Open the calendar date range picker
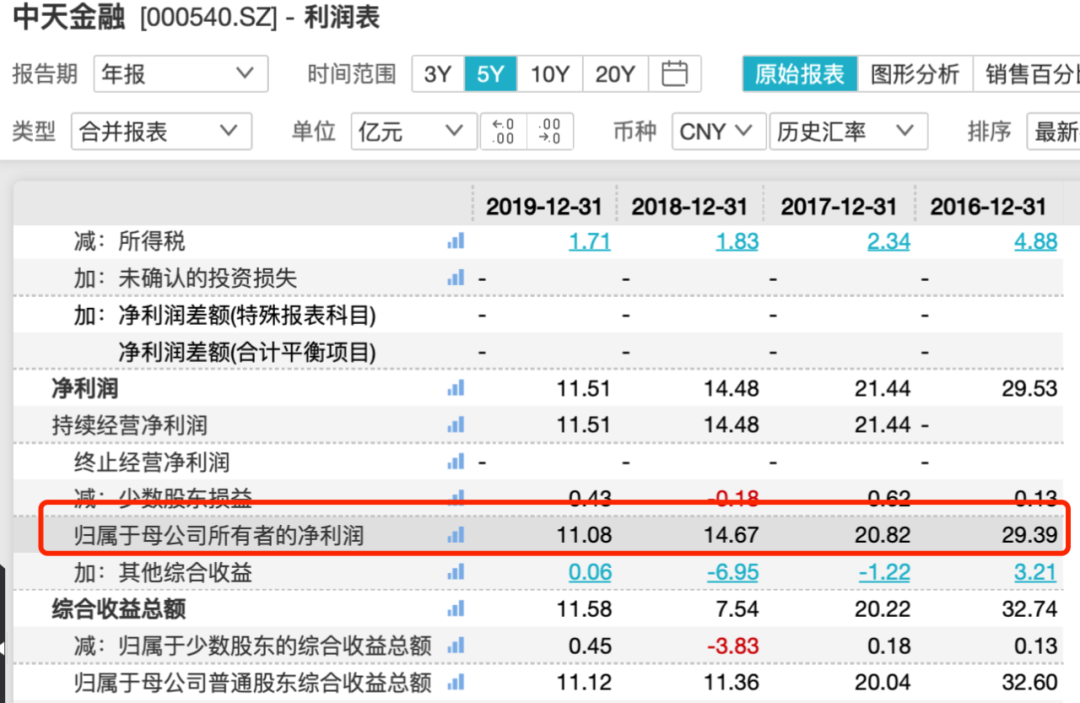Image resolution: width=1080 pixels, height=703 pixels. click(x=674, y=74)
